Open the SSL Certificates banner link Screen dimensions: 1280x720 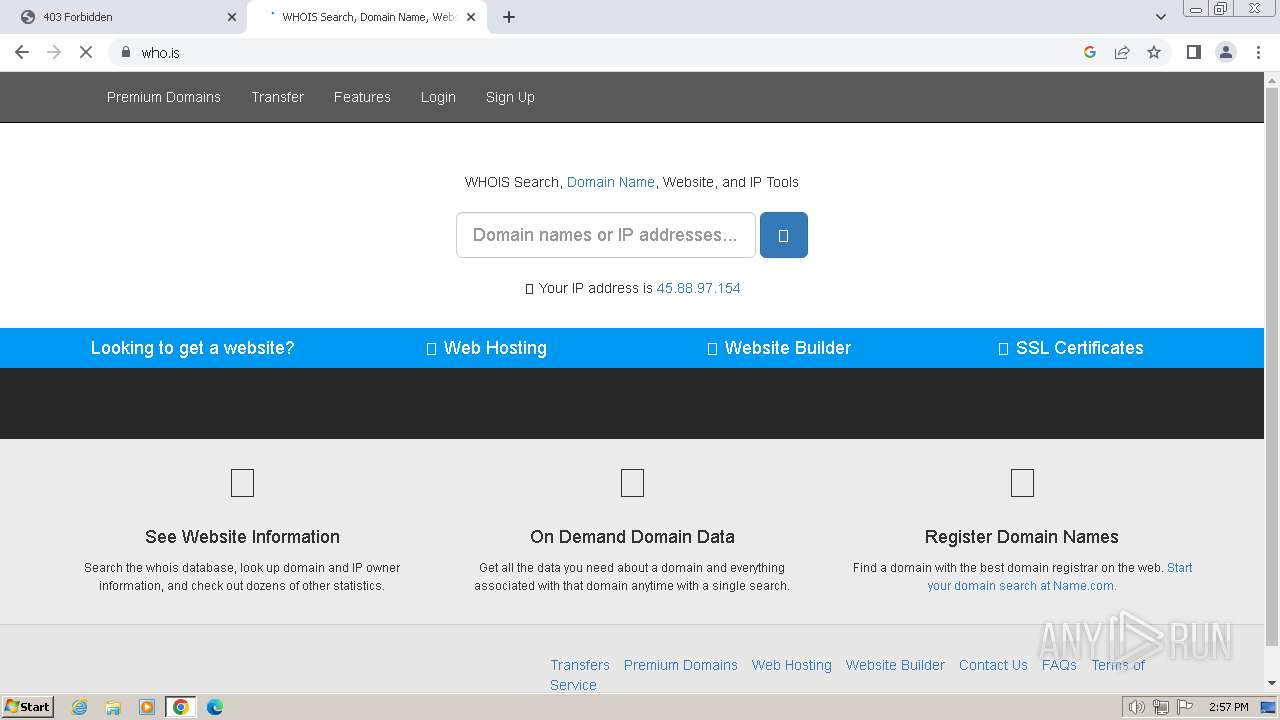point(1071,348)
